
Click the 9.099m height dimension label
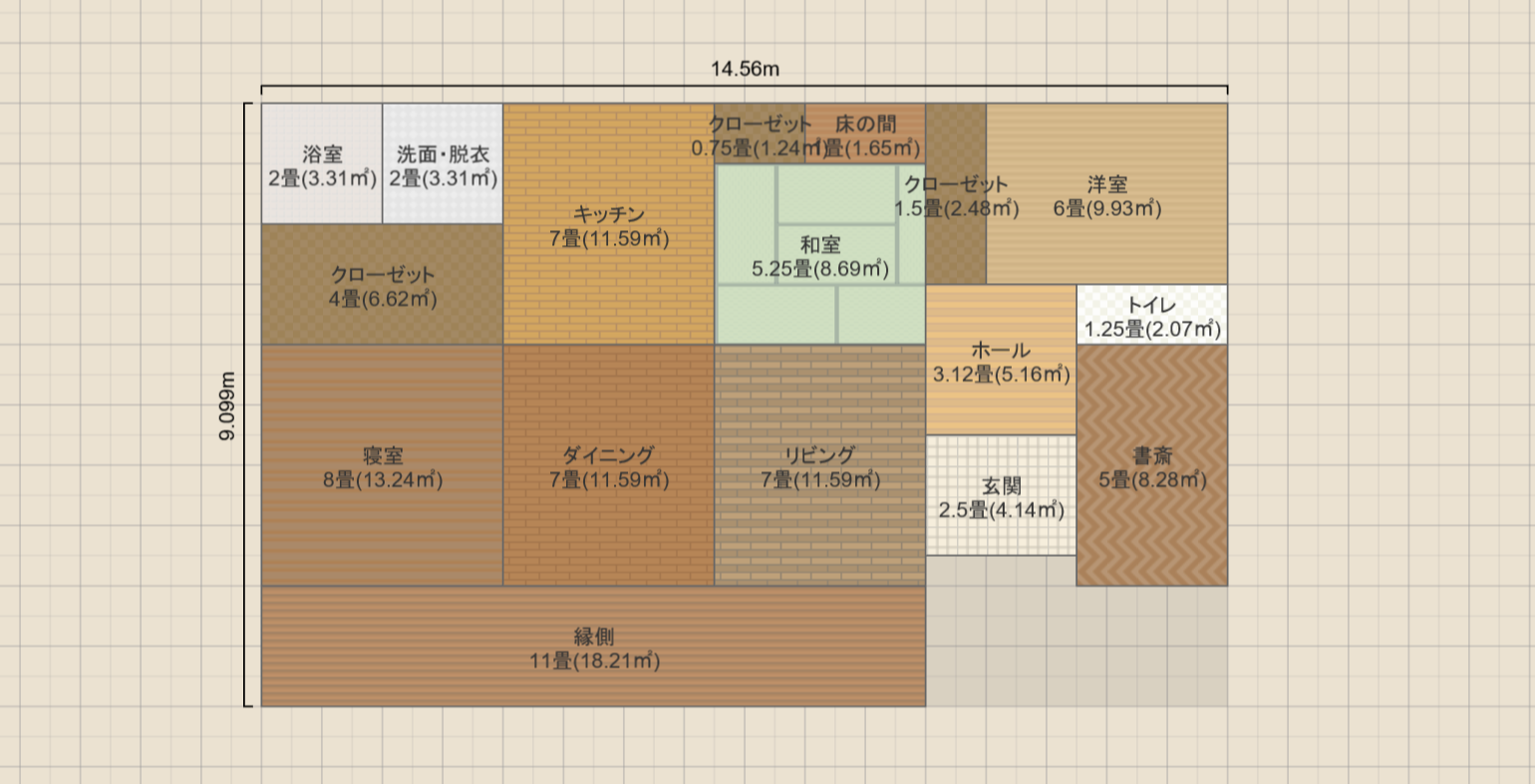(228, 405)
